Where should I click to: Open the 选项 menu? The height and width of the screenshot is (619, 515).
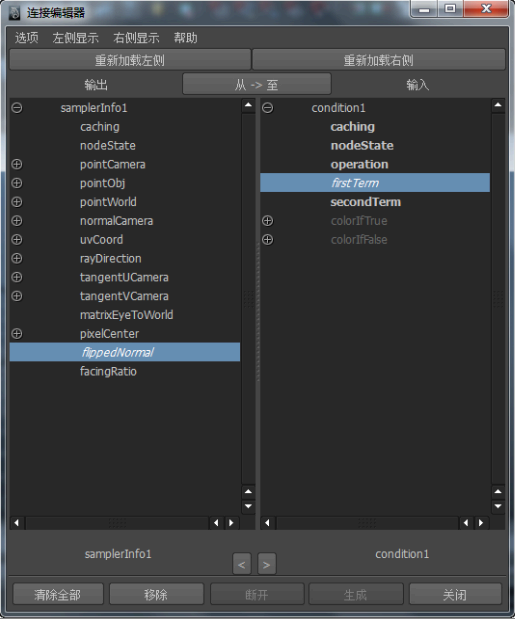27,38
